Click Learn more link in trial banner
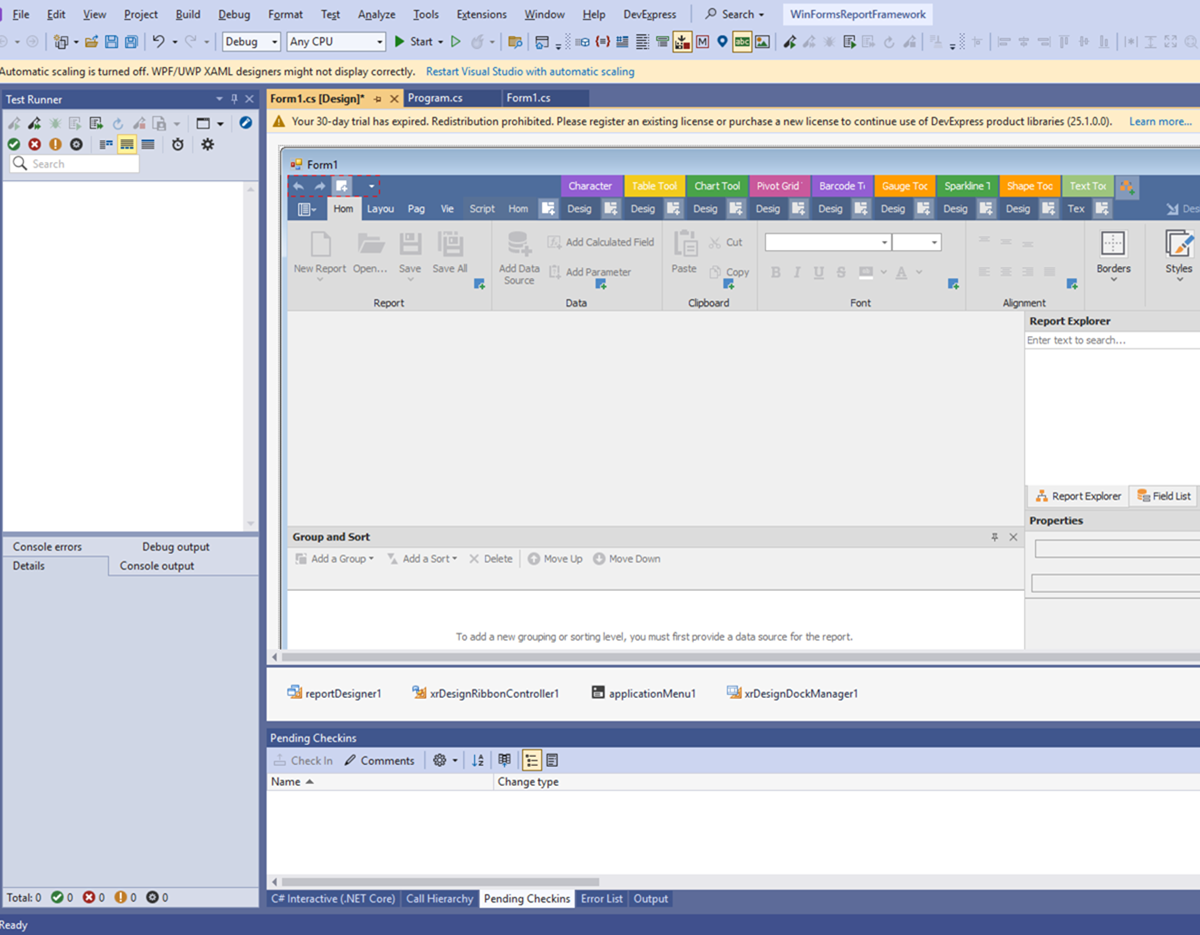 click(x=1160, y=121)
